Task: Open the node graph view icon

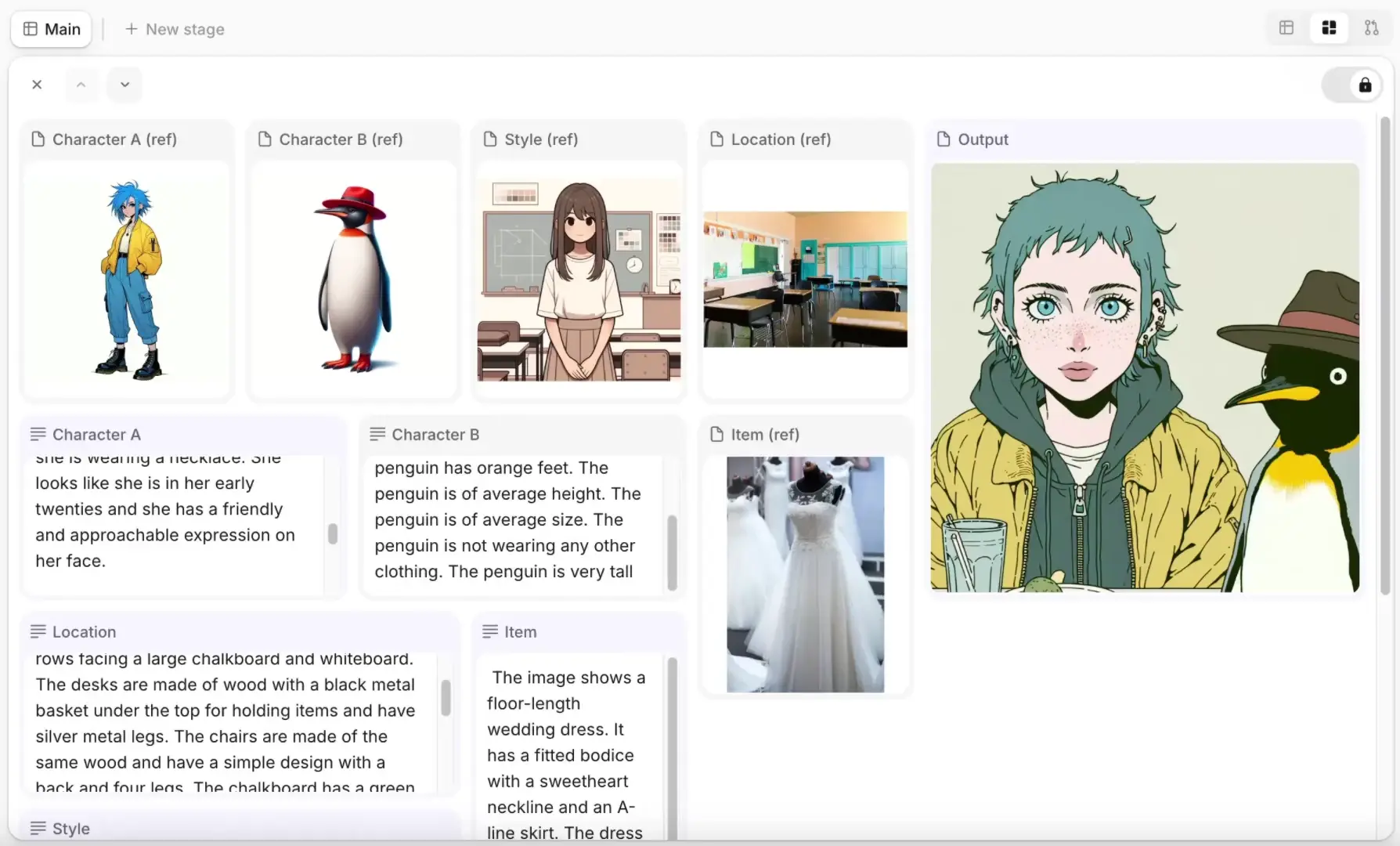Action: [1371, 27]
